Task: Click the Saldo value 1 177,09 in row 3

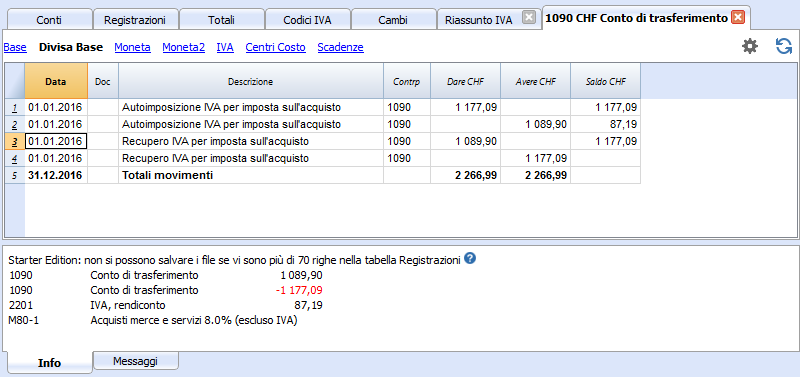Action: (x=606, y=141)
